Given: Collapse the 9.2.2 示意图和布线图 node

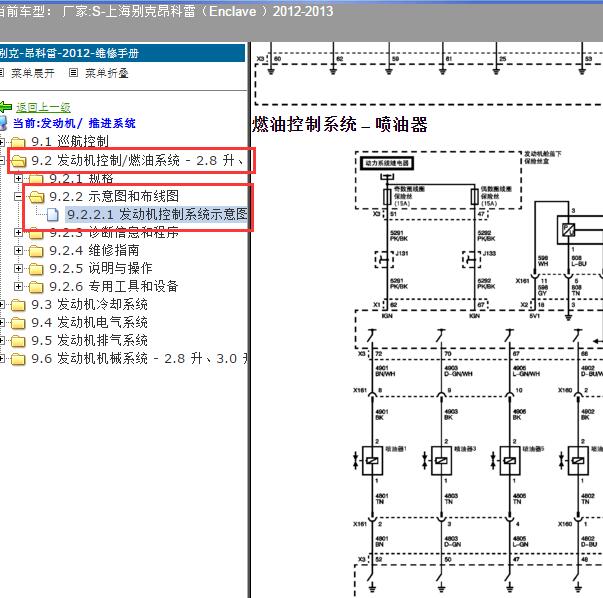Looking at the screenshot, I should (x=18, y=197).
